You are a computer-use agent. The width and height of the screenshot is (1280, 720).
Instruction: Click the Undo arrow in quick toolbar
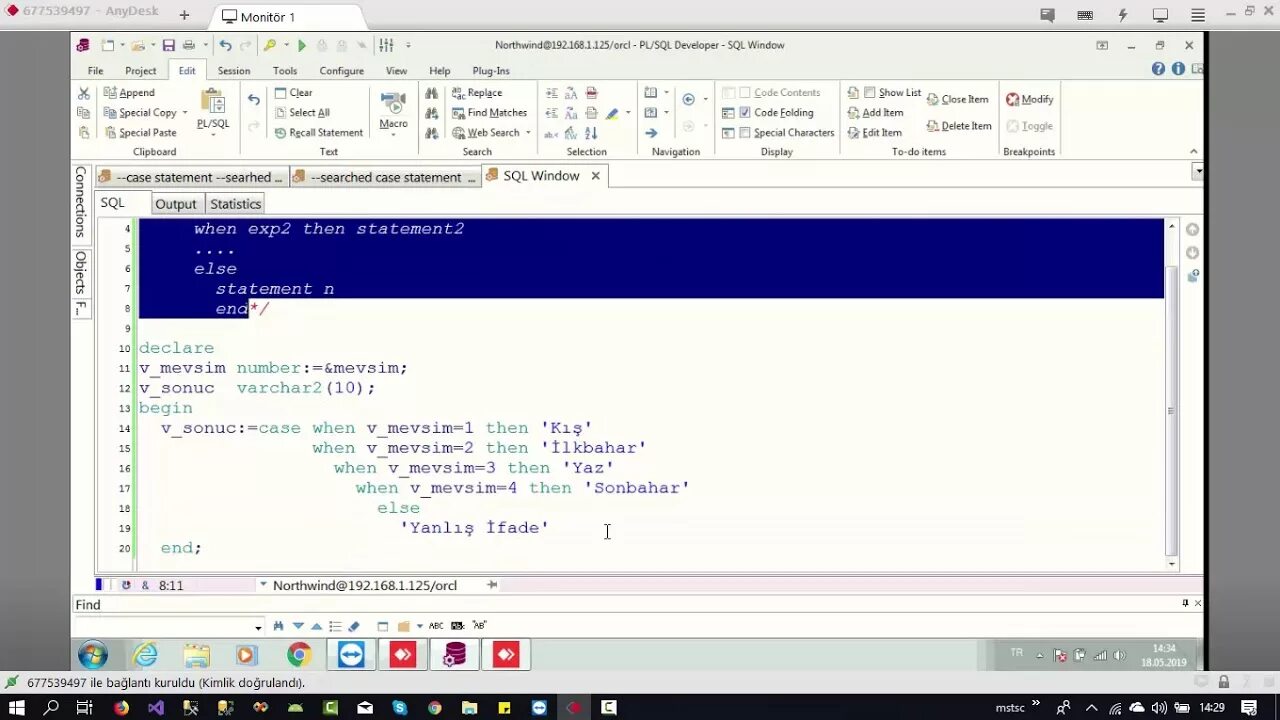pos(225,45)
